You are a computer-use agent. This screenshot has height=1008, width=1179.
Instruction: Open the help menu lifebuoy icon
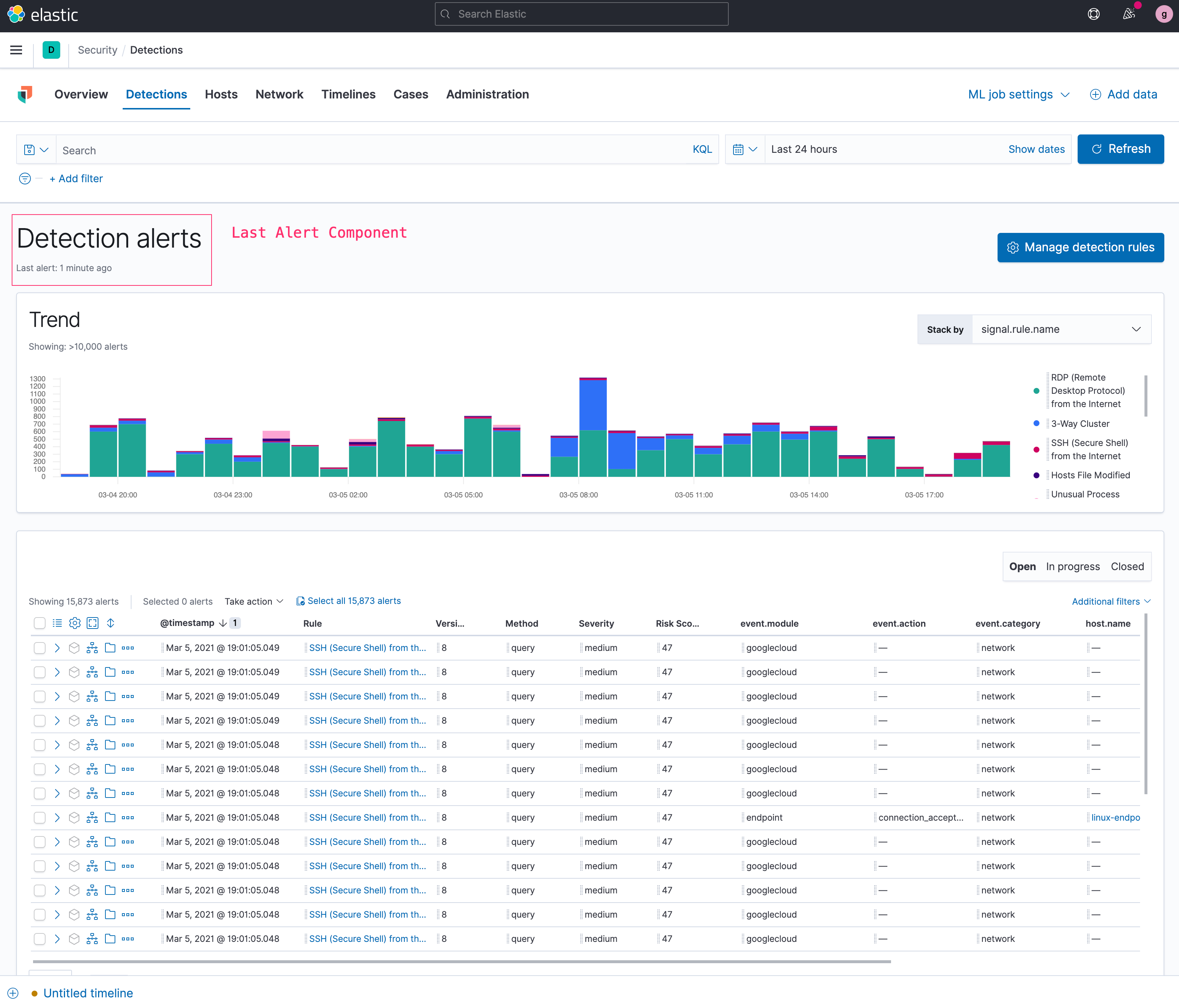coord(1093,14)
